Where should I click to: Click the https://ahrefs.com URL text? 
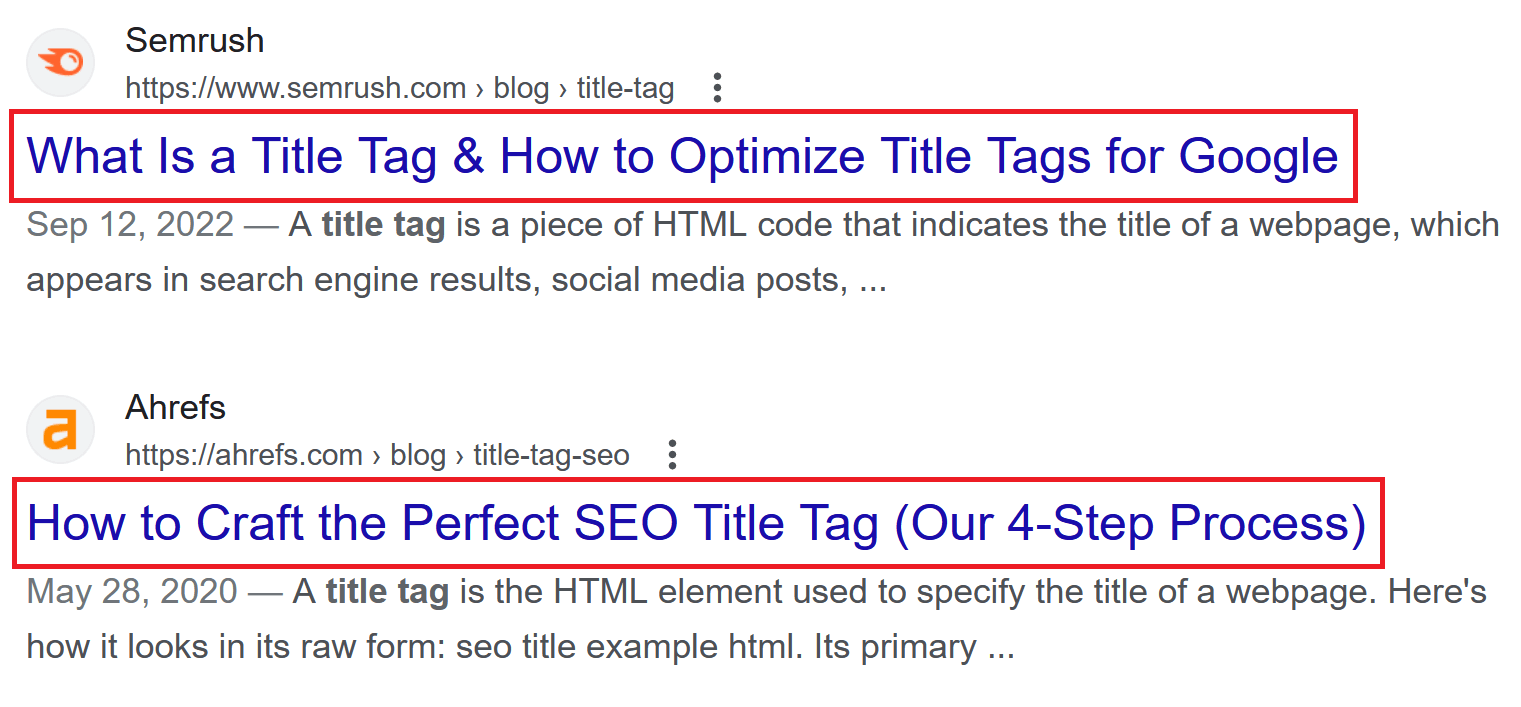pyautogui.click(x=244, y=456)
